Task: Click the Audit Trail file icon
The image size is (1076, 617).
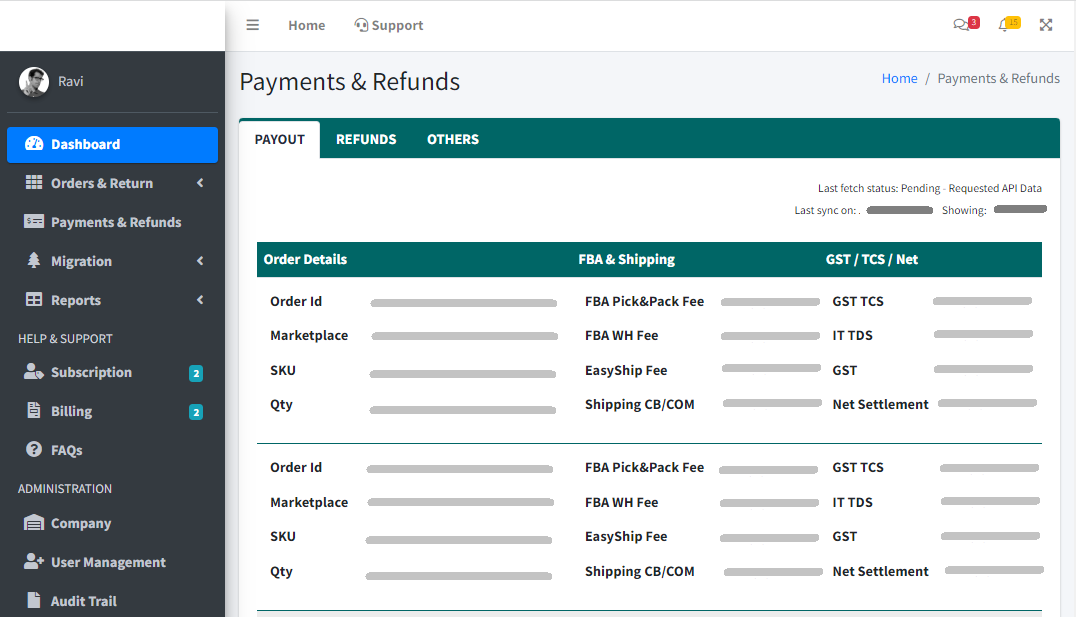Action: pos(34,601)
